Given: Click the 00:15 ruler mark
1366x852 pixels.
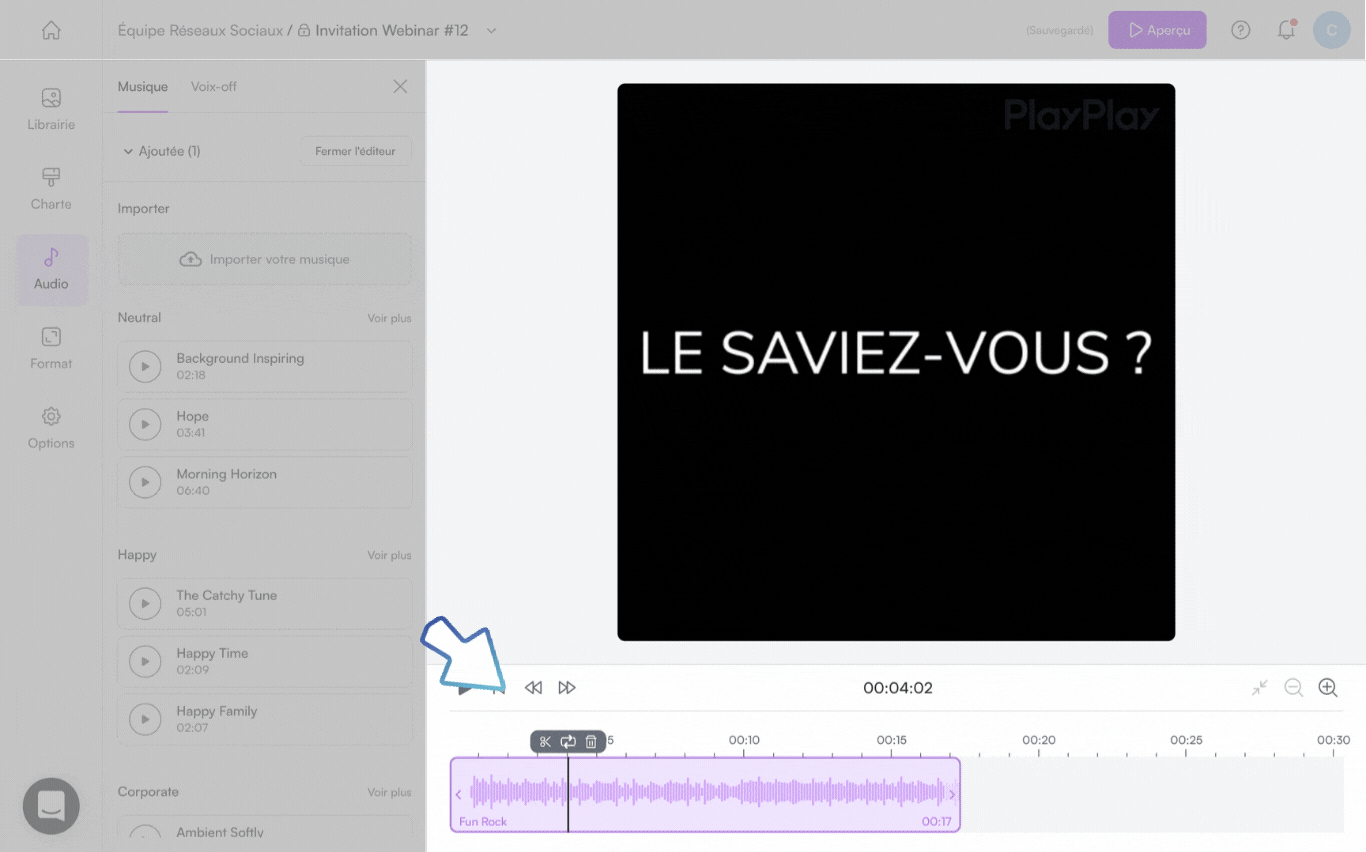Looking at the screenshot, I should pyautogui.click(x=891, y=741).
